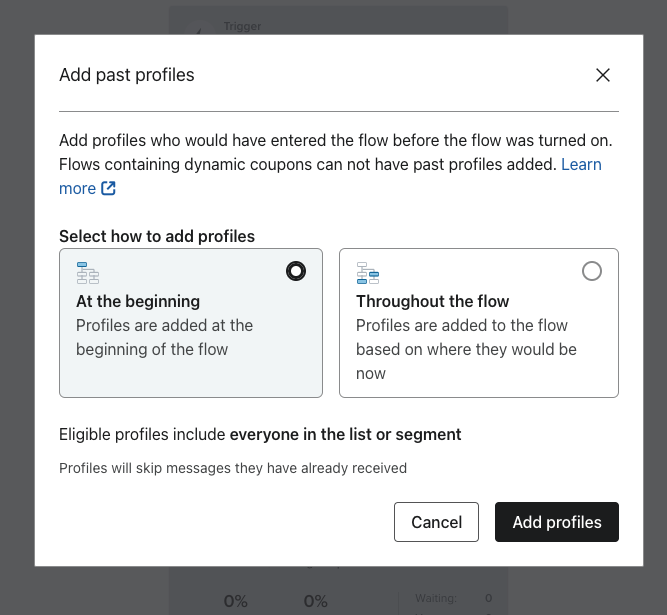667x615 pixels.
Task: Select the At the beginning radio button
Action: click(296, 271)
